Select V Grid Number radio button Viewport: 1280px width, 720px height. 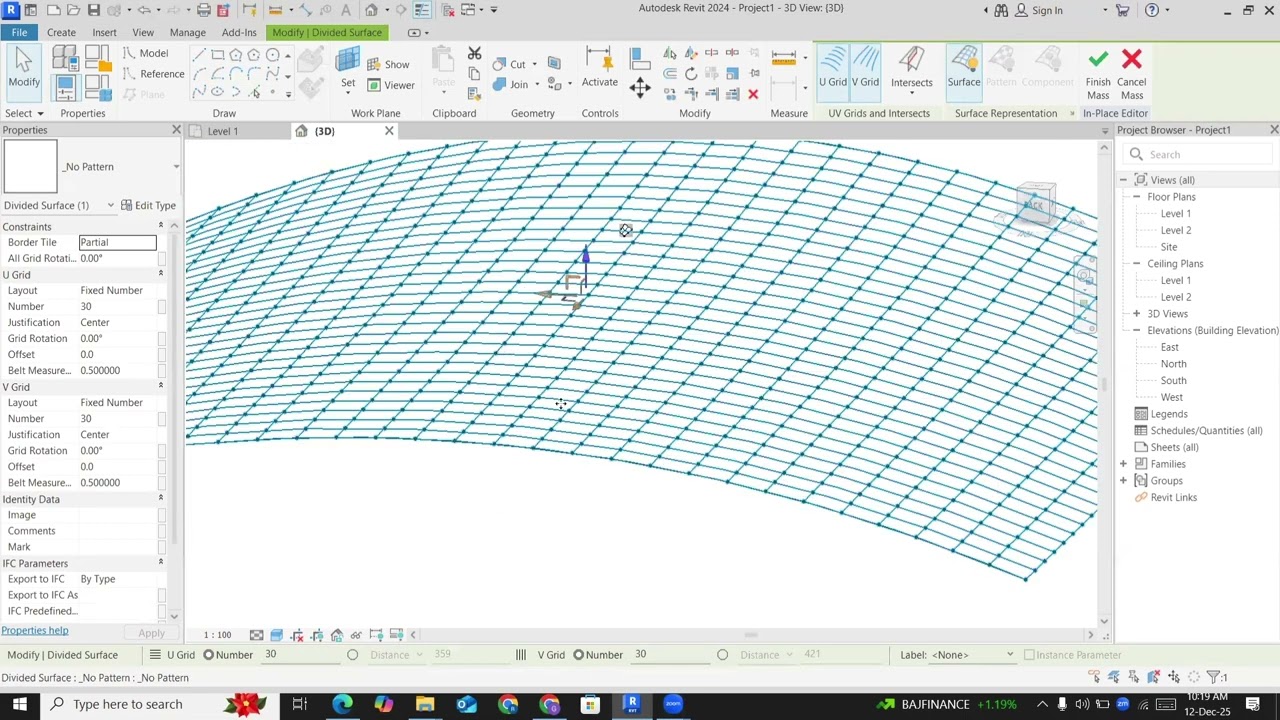click(578, 655)
